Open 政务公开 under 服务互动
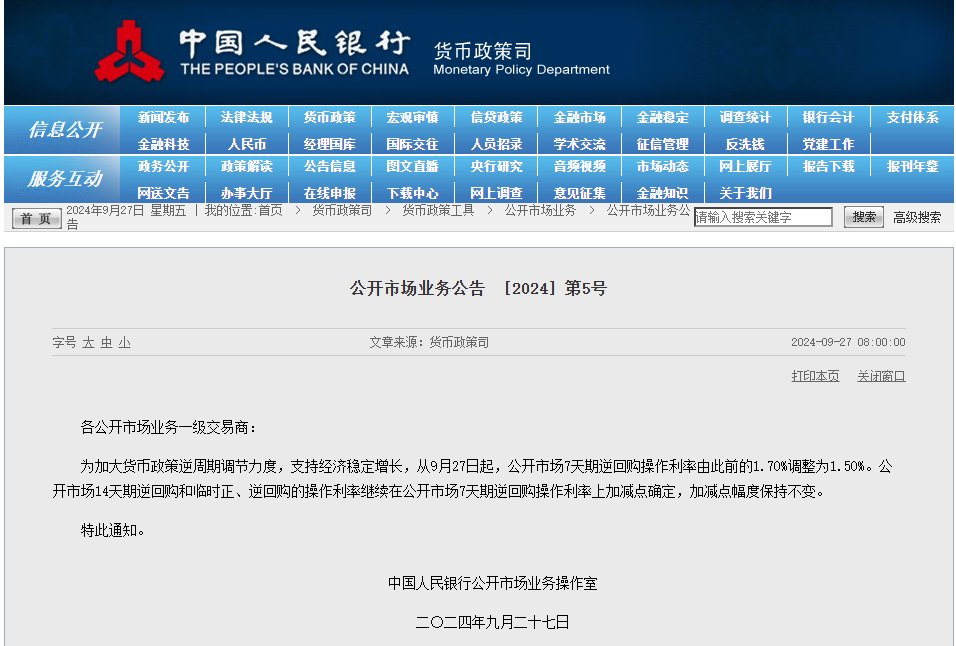Screen dimensions: 956x646 tap(163, 166)
